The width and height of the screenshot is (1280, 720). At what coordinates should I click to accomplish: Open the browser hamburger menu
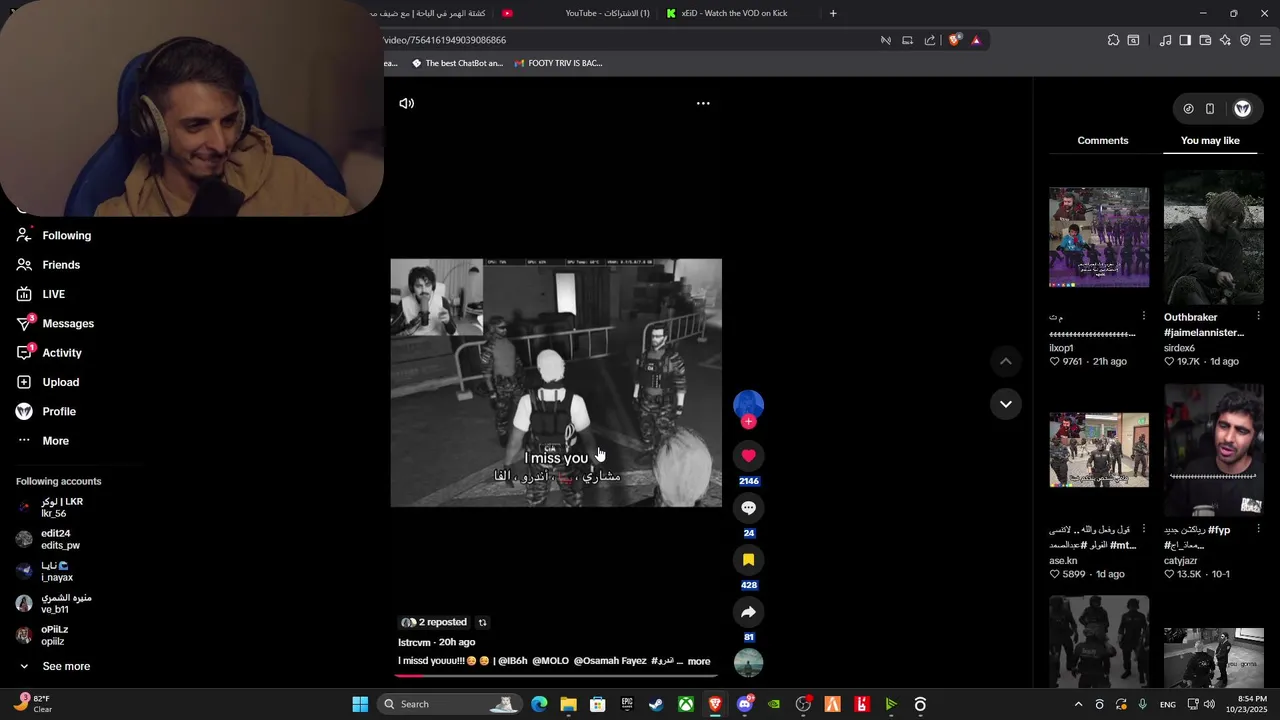(x=1265, y=40)
